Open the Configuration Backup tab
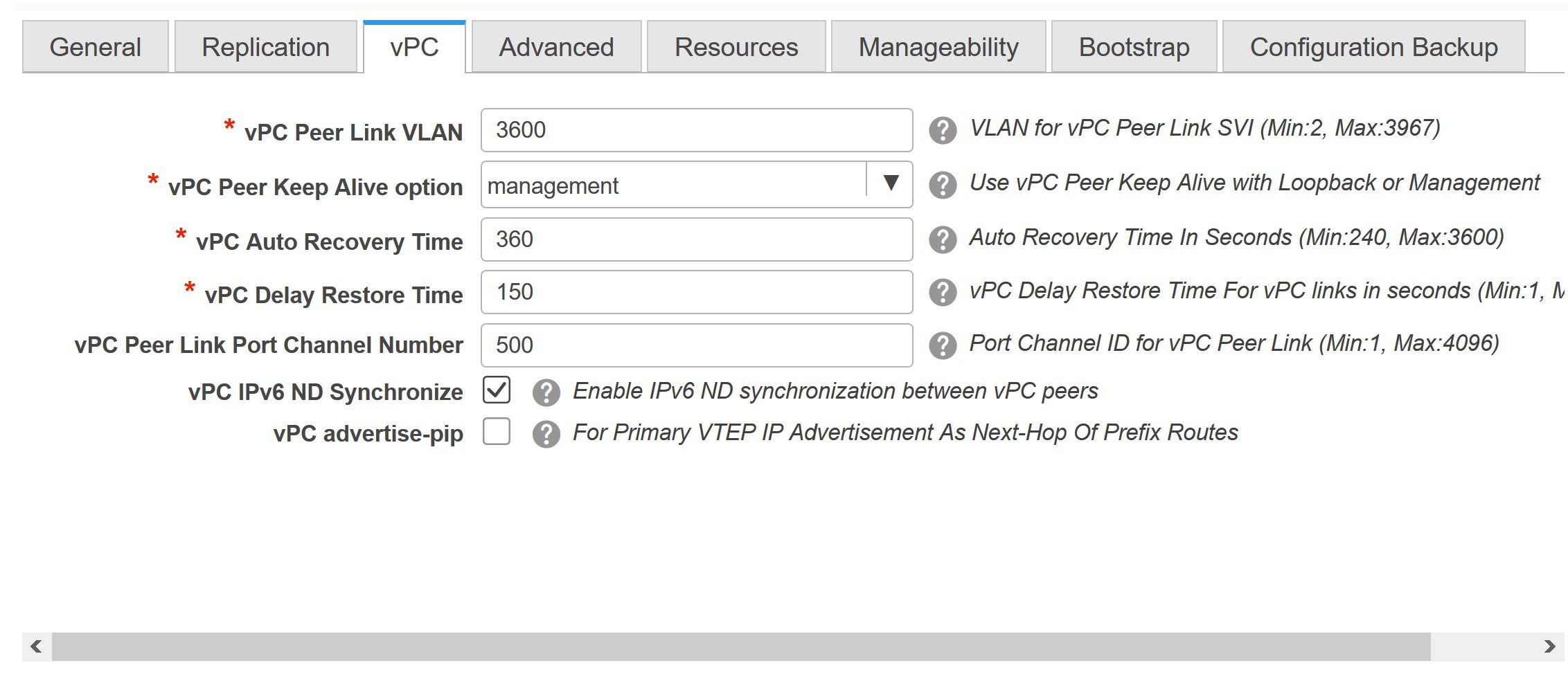This screenshot has width=1568, height=681. pos(1373,47)
